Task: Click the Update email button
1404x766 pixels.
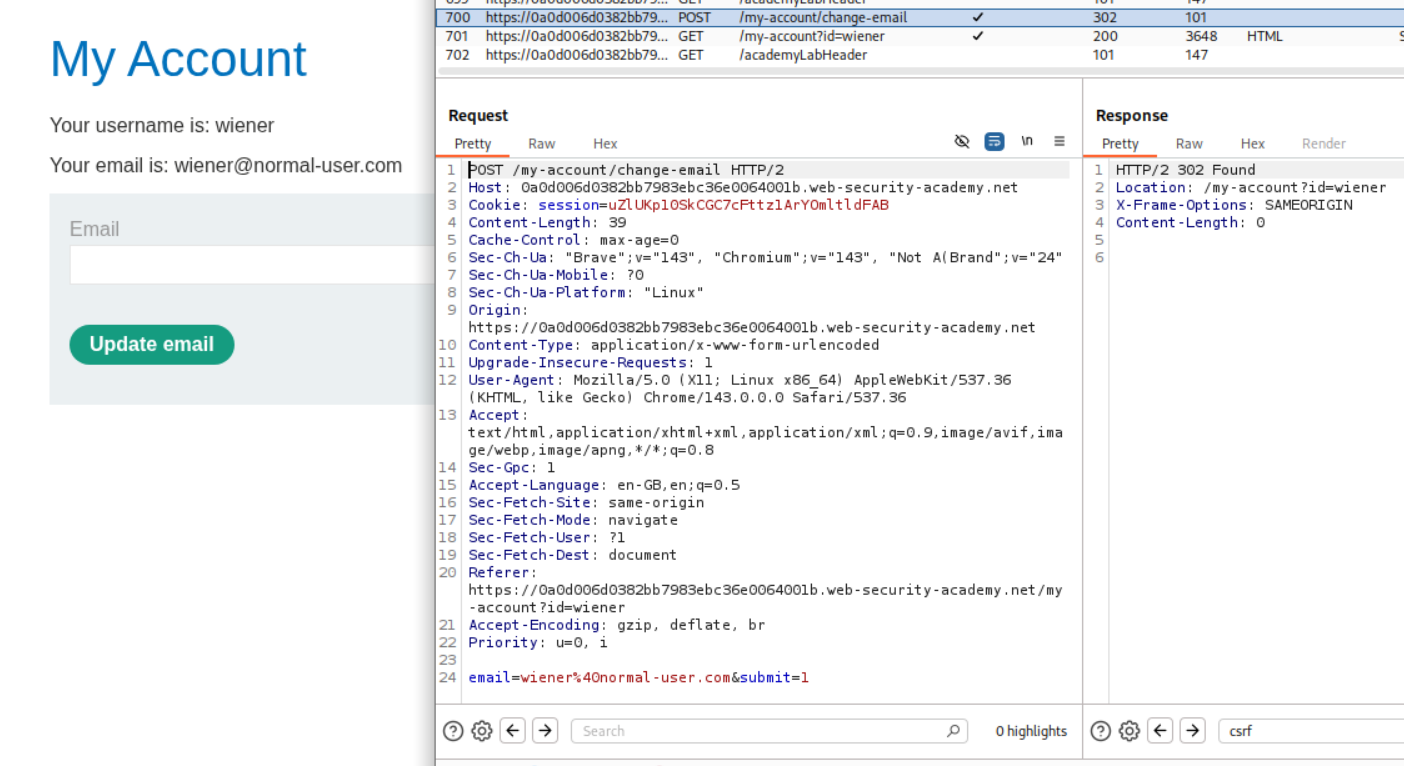Action: [x=152, y=345]
